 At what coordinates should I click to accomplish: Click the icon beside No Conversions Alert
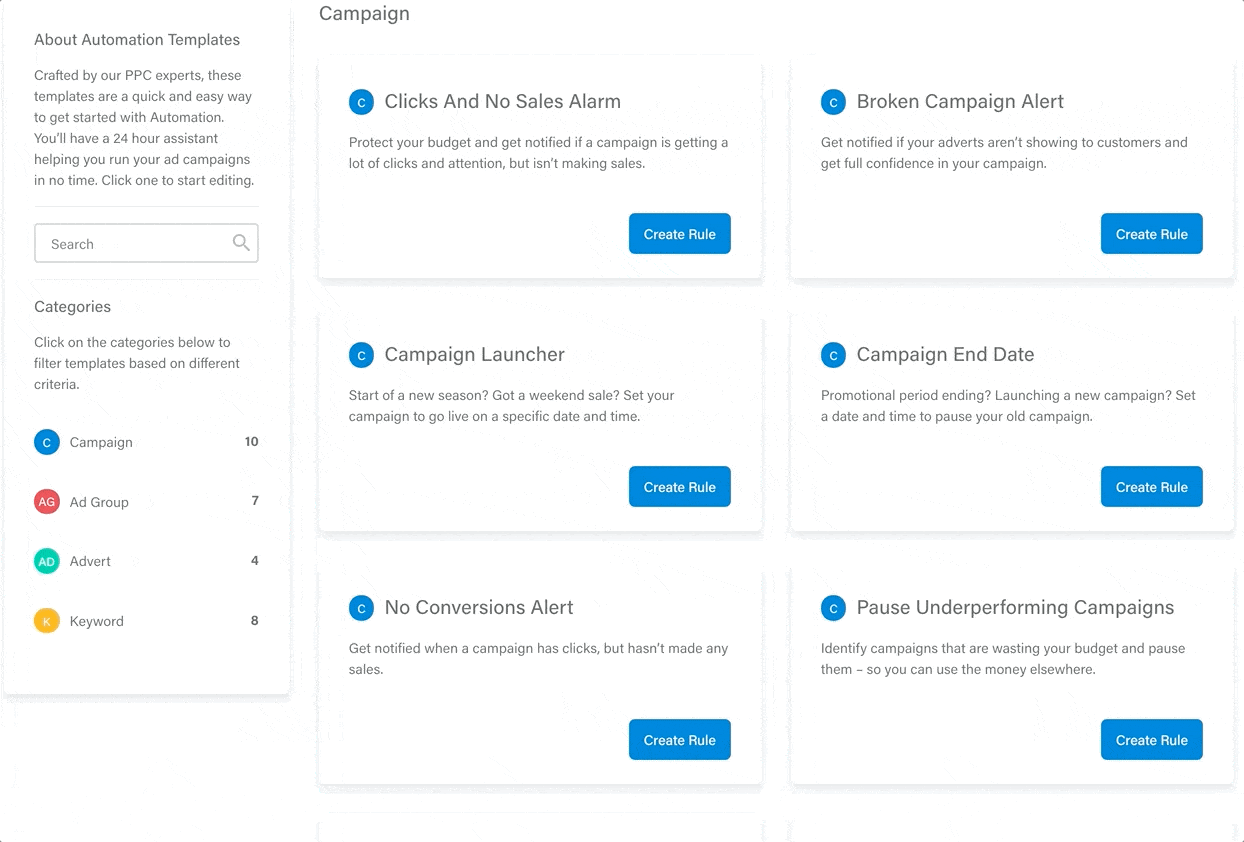[x=361, y=608]
